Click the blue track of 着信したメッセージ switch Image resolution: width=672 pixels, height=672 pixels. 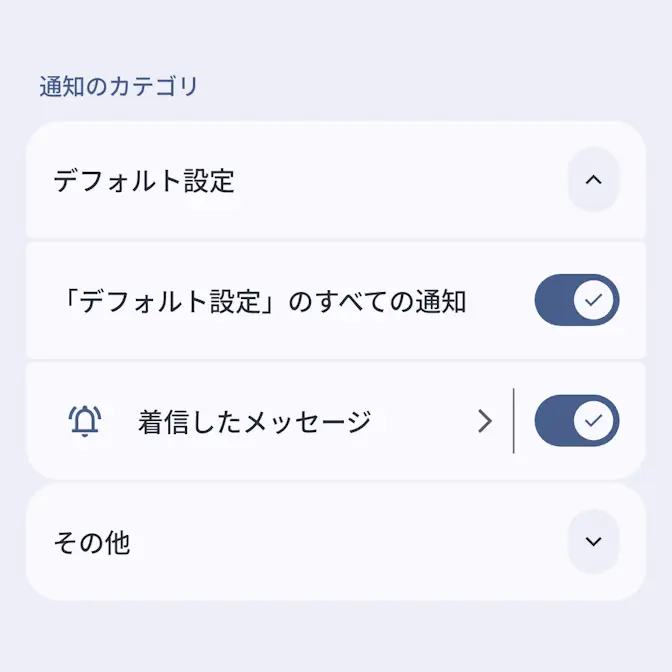click(x=554, y=421)
